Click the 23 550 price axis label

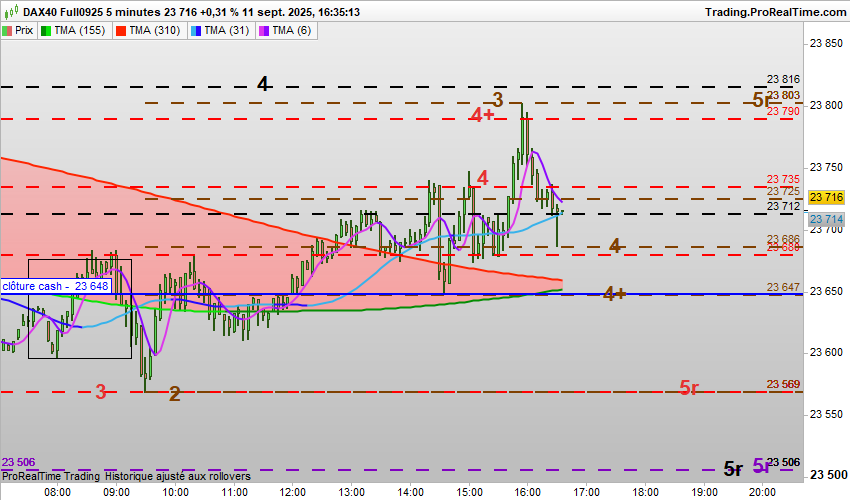pyautogui.click(x=827, y=414)
